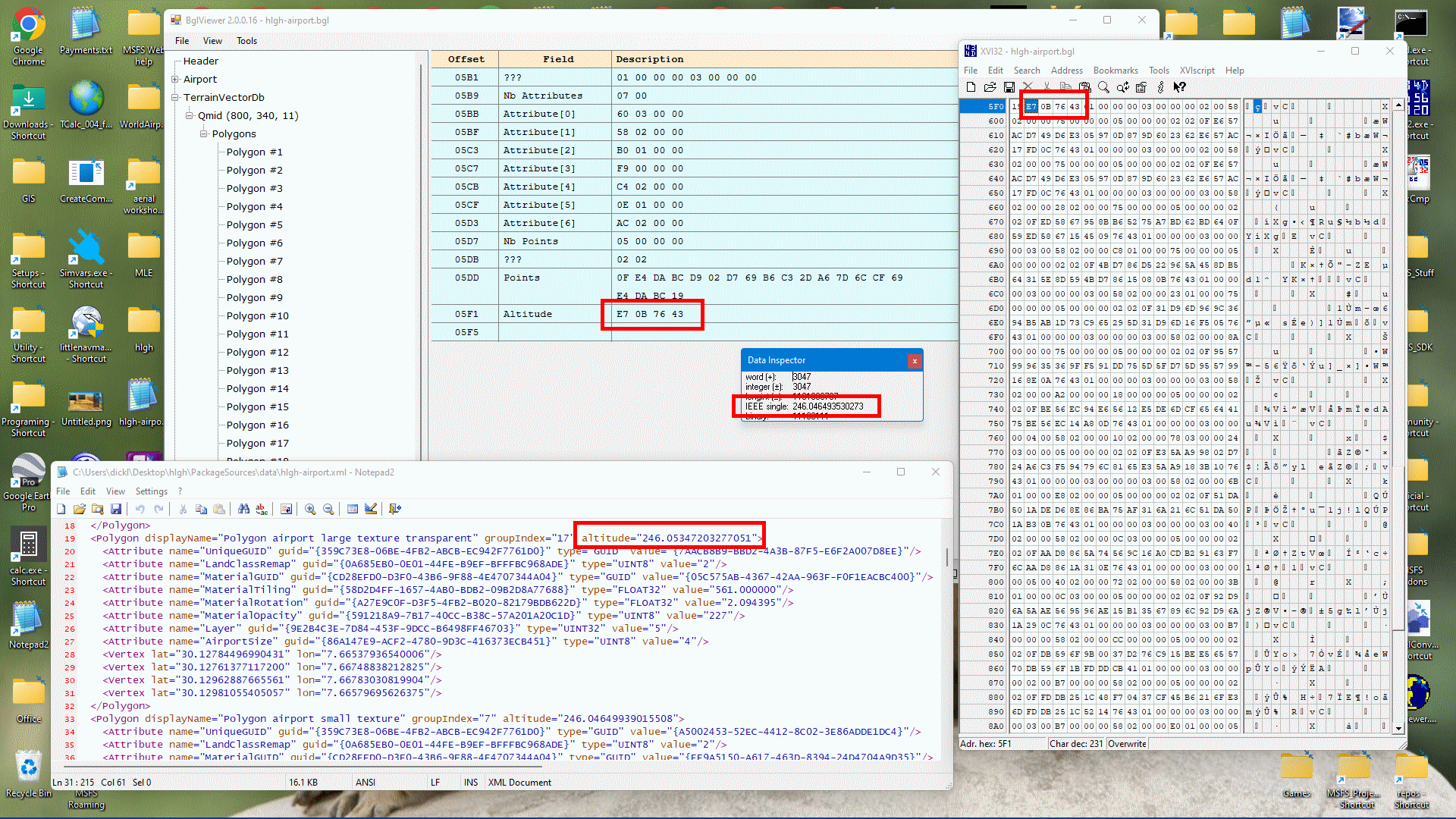Select Notepad2's Replace toolbar icon

[x=262, y=509]
